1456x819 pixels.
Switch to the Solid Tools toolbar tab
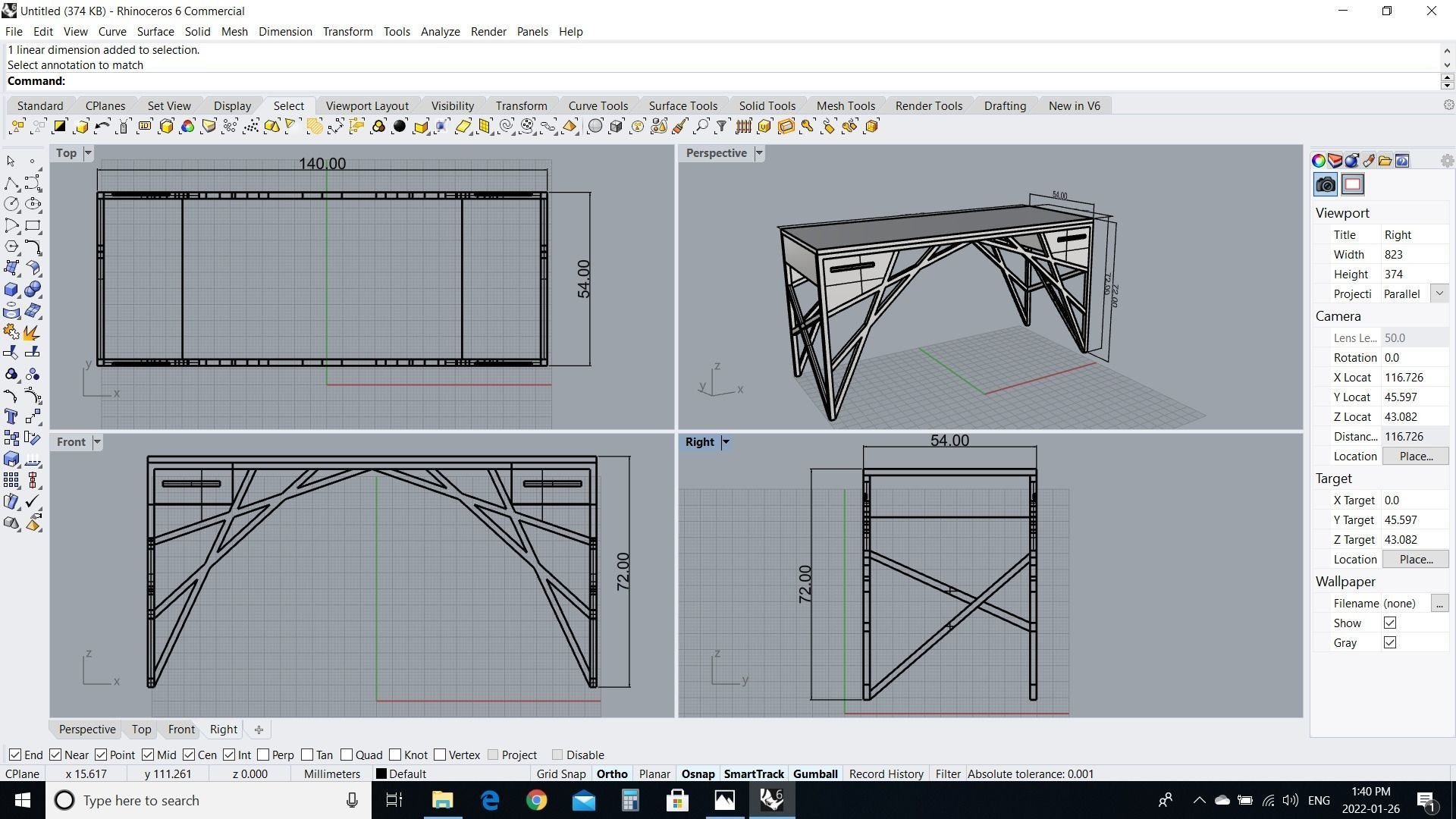767,106
